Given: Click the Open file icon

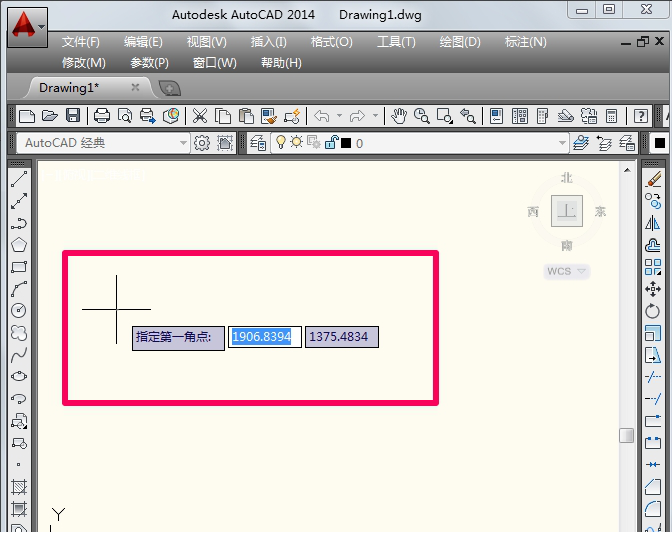Looking at the screenshot, I should [50, 116].
